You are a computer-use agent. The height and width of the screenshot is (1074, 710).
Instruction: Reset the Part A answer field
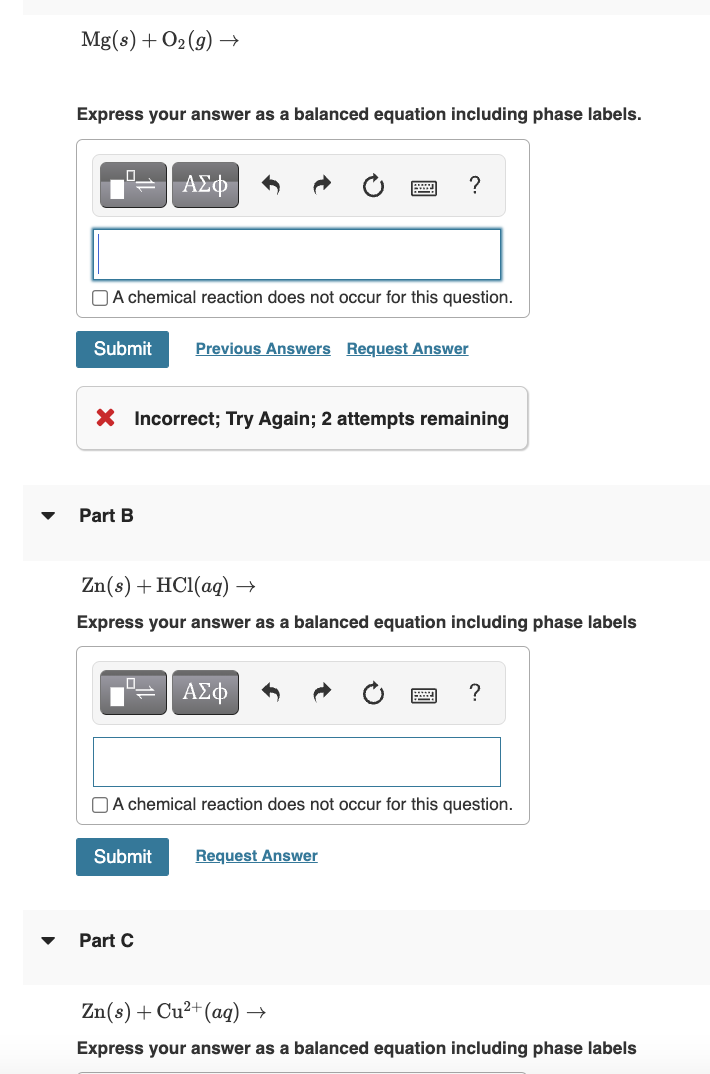coord(372,184)
